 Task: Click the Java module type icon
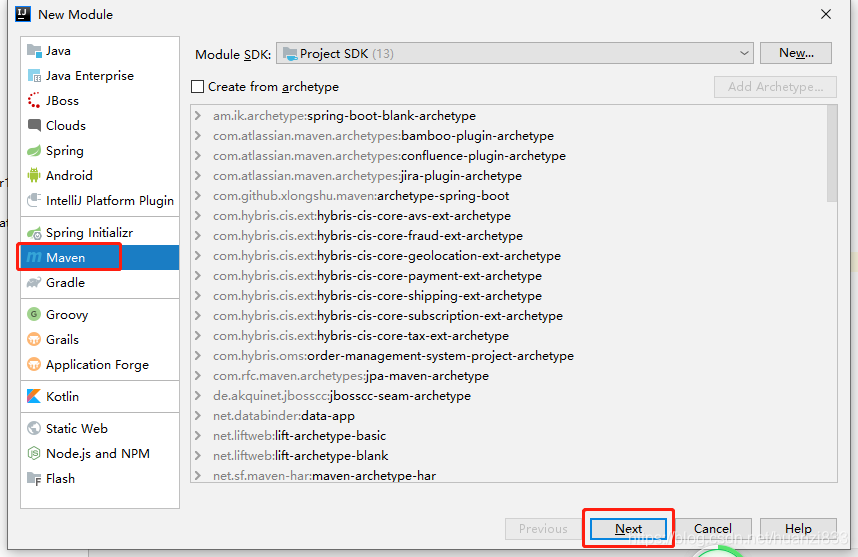pos(34,51)
